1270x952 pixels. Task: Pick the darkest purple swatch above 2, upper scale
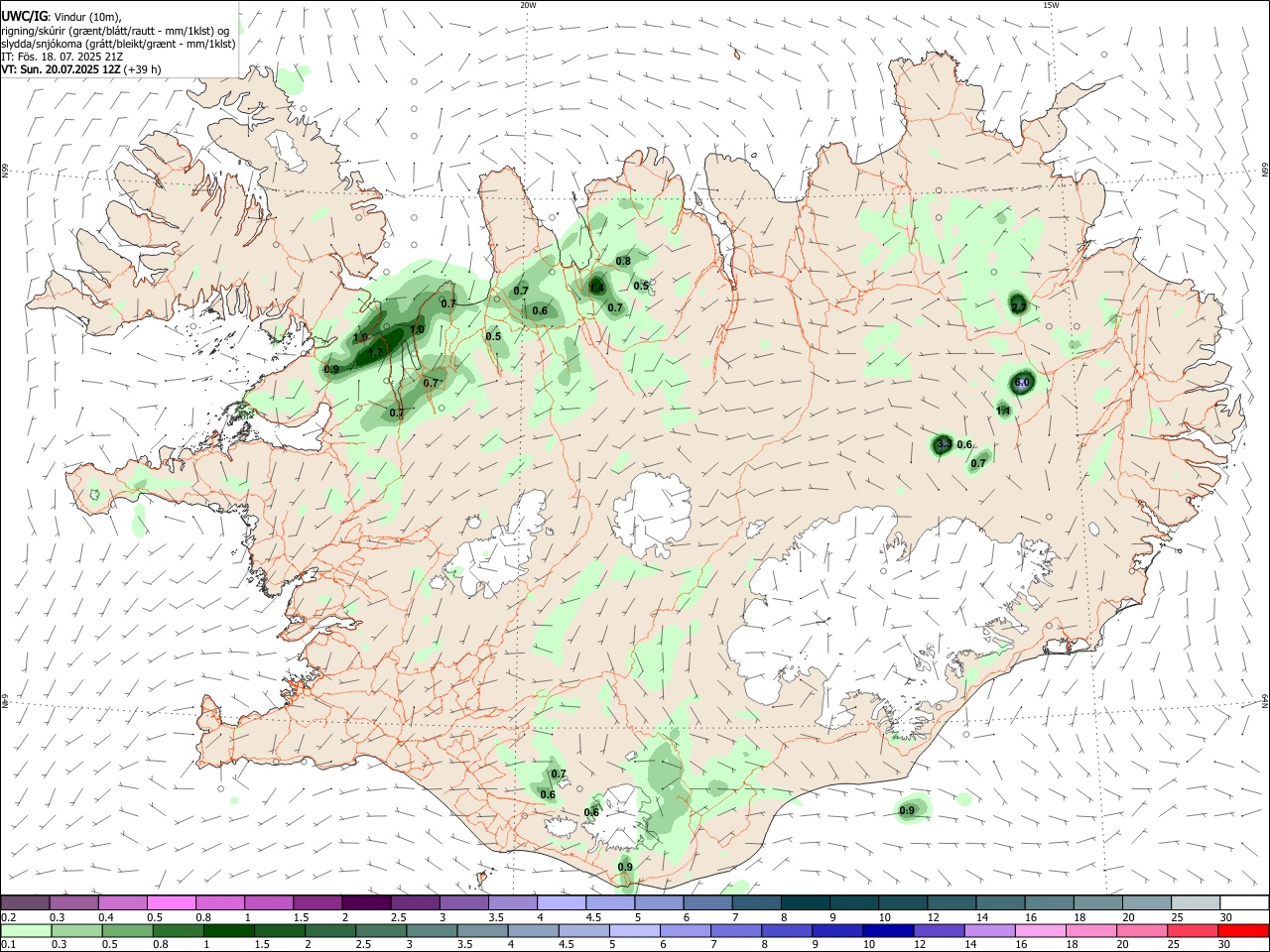click(366, 902)
